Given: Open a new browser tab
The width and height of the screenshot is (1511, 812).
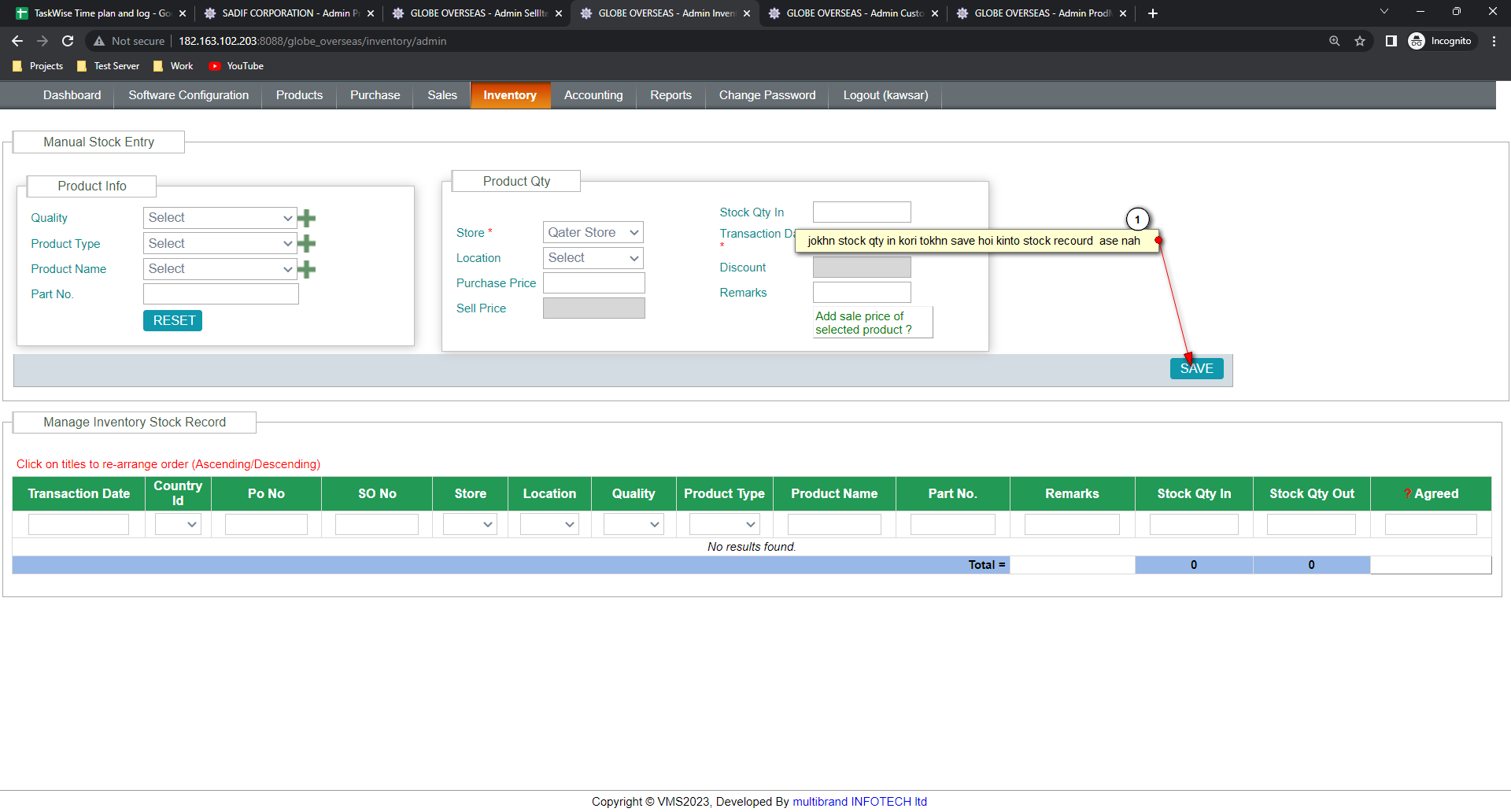Looking at the screenshot, I should (x=1153, y=13).
